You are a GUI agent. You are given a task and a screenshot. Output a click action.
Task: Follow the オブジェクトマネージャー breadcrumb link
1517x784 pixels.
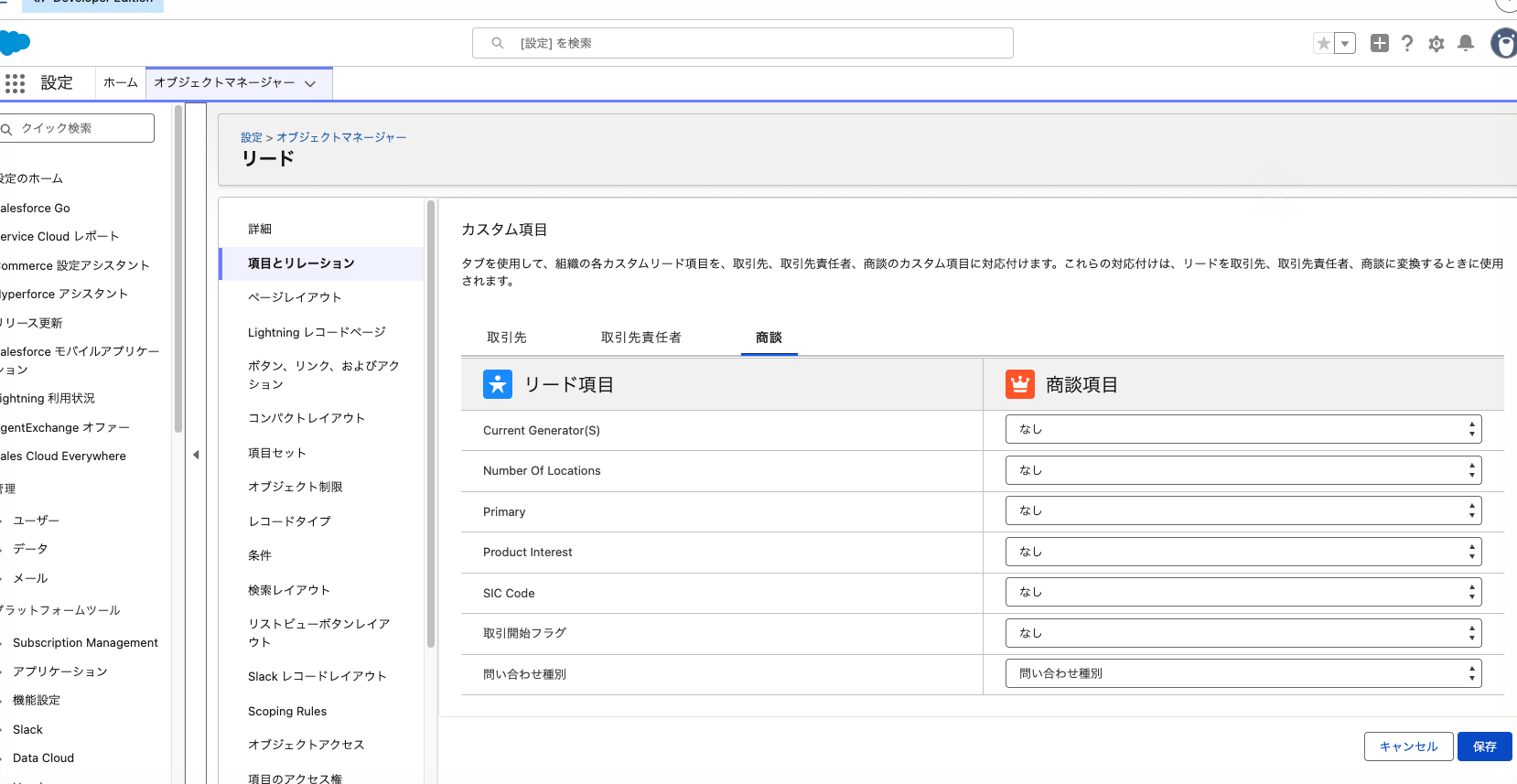tap(341, 137)
